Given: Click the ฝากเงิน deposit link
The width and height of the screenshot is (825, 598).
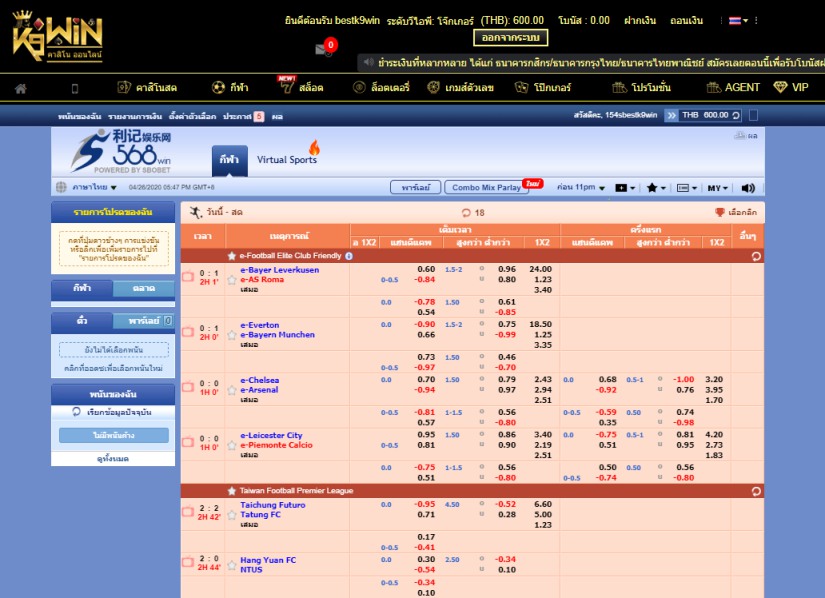Looking at the screenshot, I should pos(640,20).
